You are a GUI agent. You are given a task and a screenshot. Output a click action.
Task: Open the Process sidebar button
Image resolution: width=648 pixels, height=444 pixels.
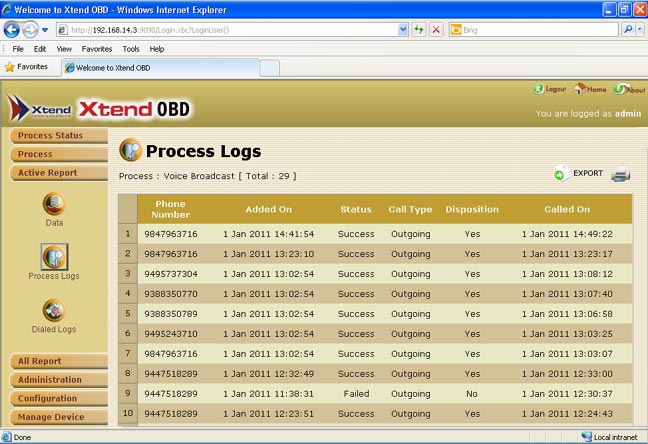click(x=59, y=154)
